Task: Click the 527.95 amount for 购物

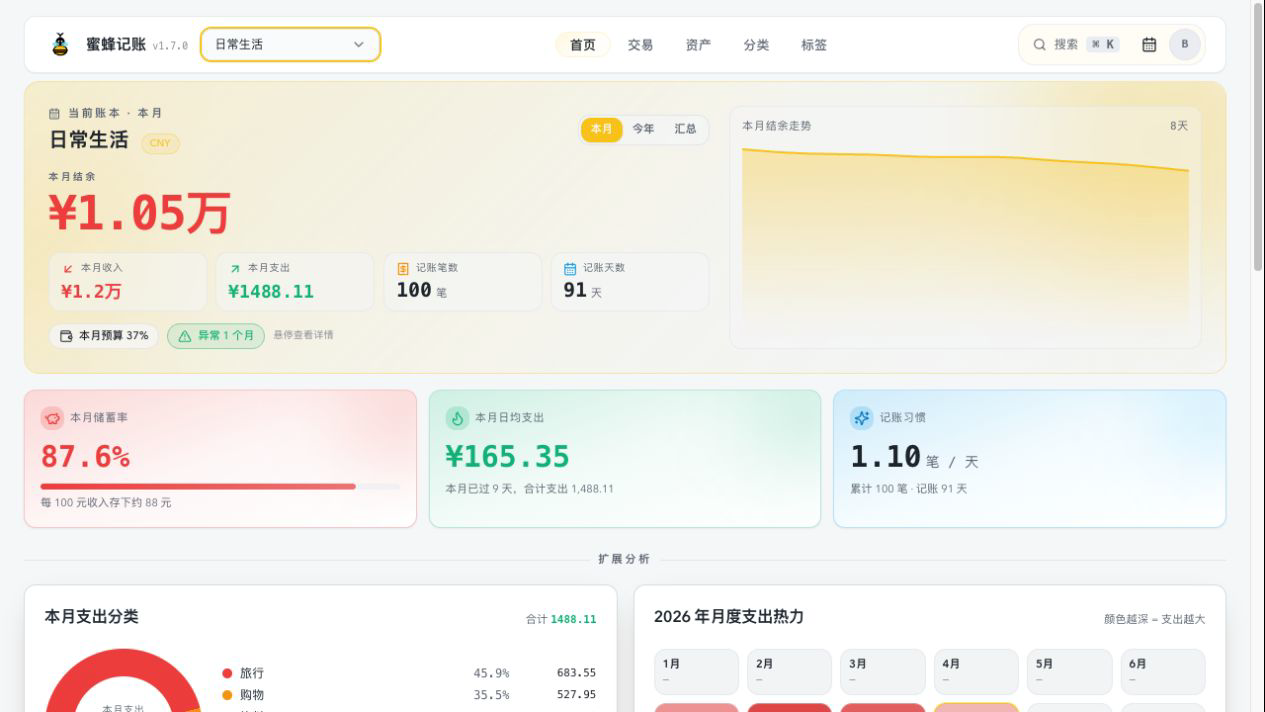Action: click(576, 695)
